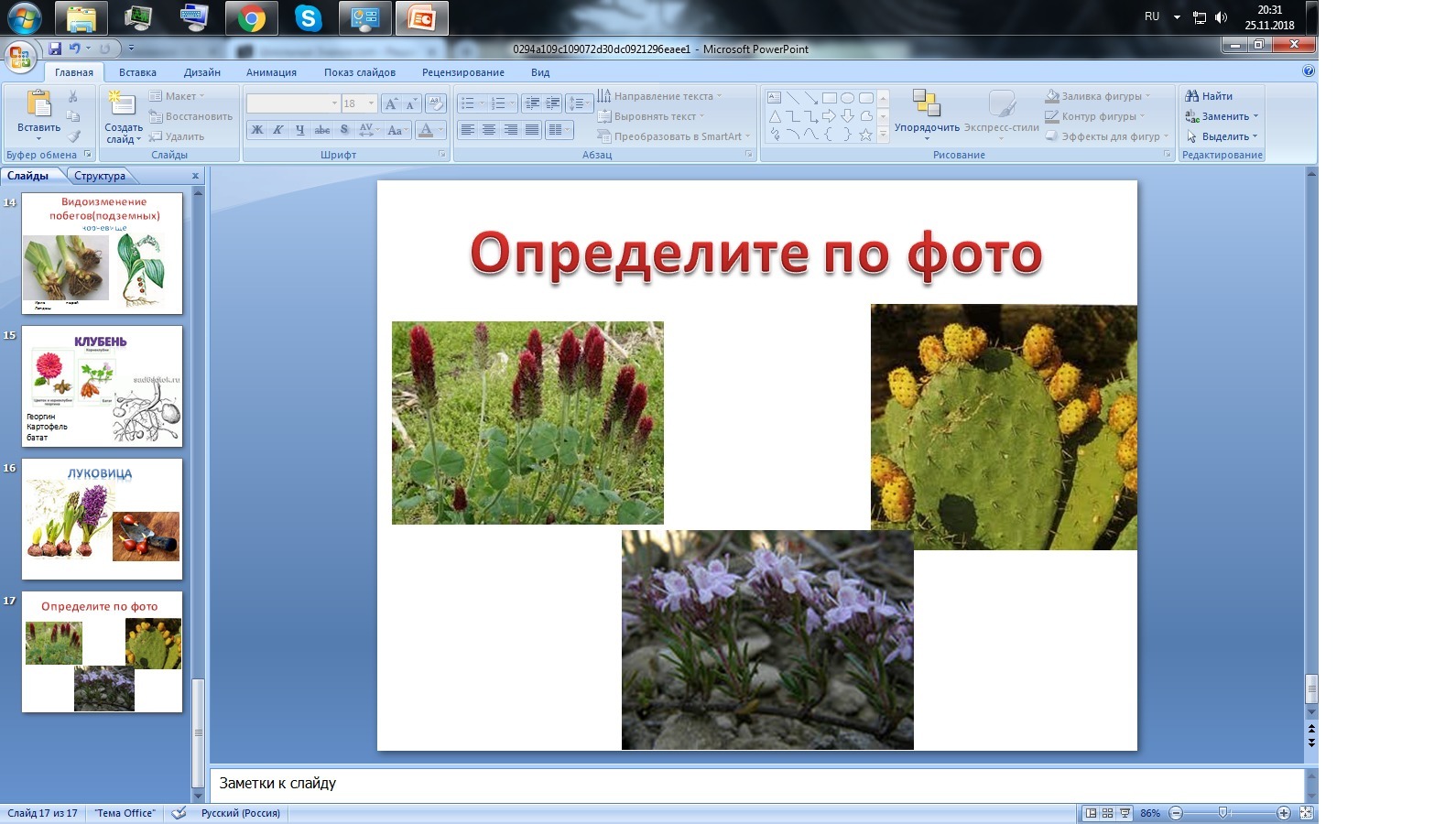1456x824 pixels.
Task: Click the Paste (Вставить) clipboard icon
Action: (38, 104)
